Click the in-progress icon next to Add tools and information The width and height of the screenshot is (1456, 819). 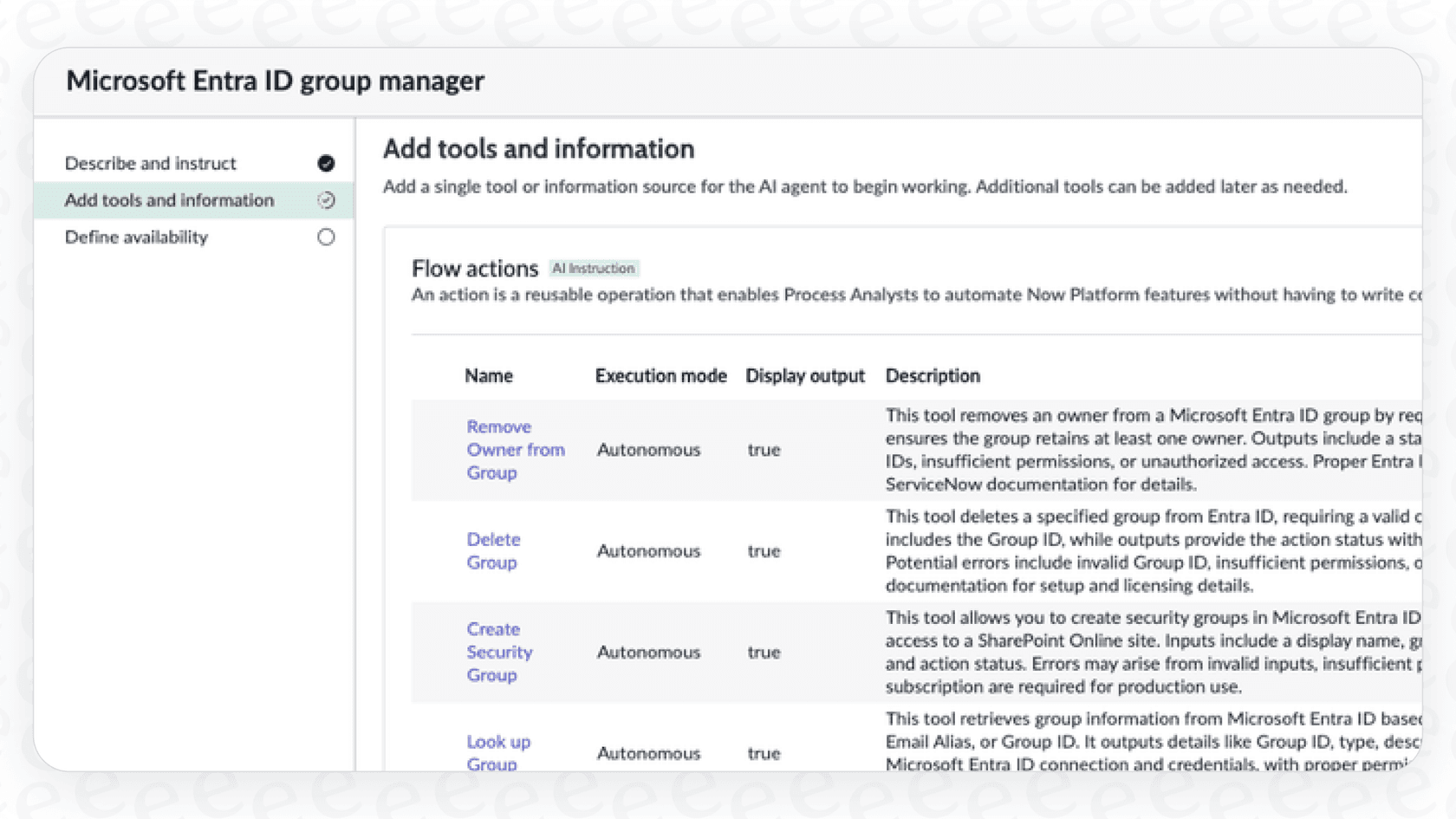326,200
